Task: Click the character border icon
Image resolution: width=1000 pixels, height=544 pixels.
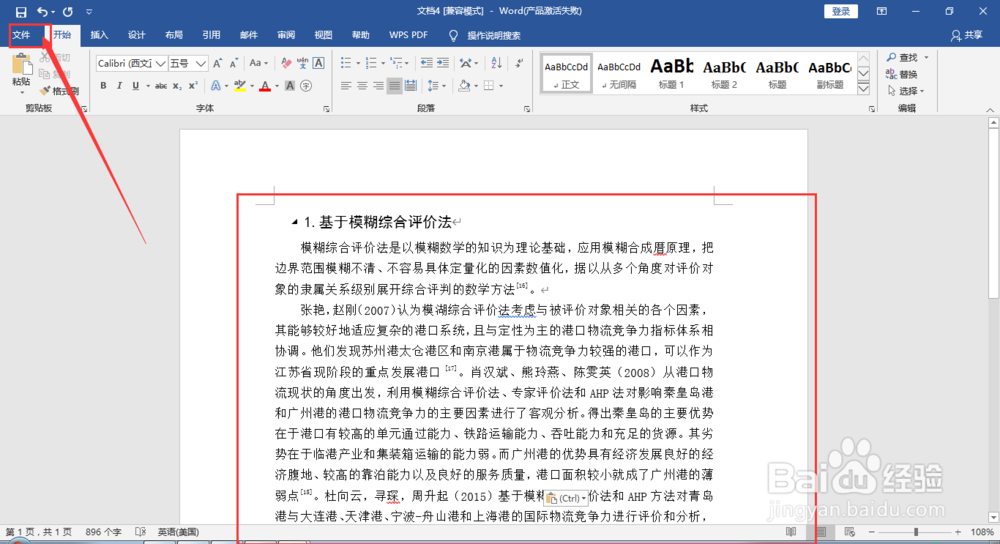Action: pyautogui.click(x=318, y=63)
